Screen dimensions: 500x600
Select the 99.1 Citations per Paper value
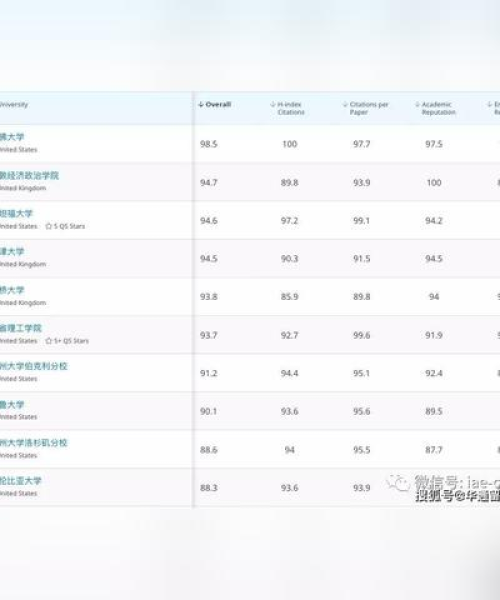pos(362,221)
